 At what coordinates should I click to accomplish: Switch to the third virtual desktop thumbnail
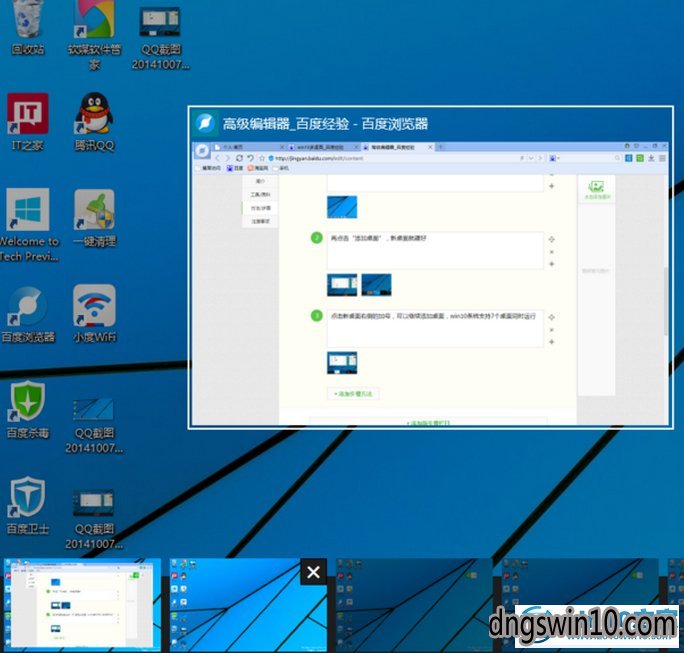pyautogui.click(x=414, y=605)
